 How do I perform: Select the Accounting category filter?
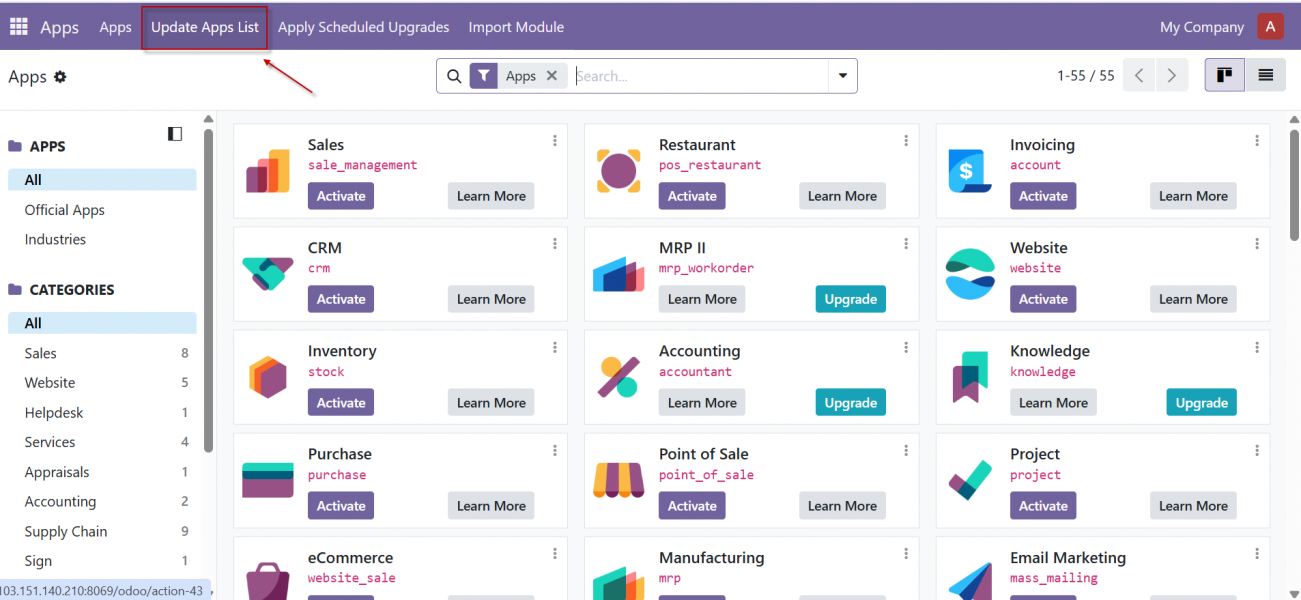pyautogui.click(x=60, y=502)
